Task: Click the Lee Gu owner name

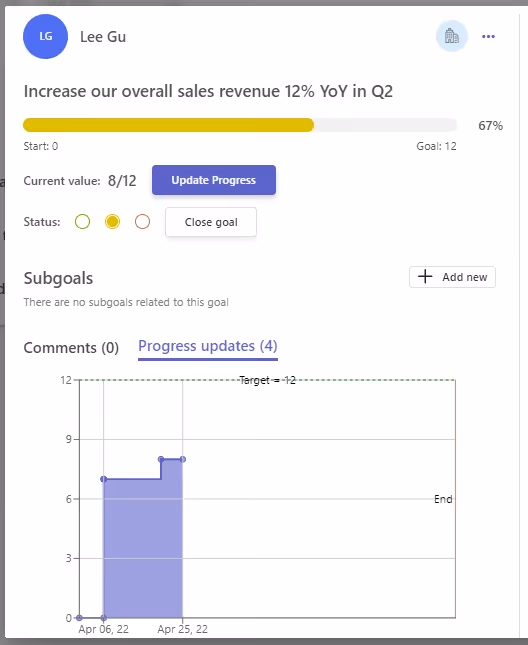Action: click(x=103, y=37)
